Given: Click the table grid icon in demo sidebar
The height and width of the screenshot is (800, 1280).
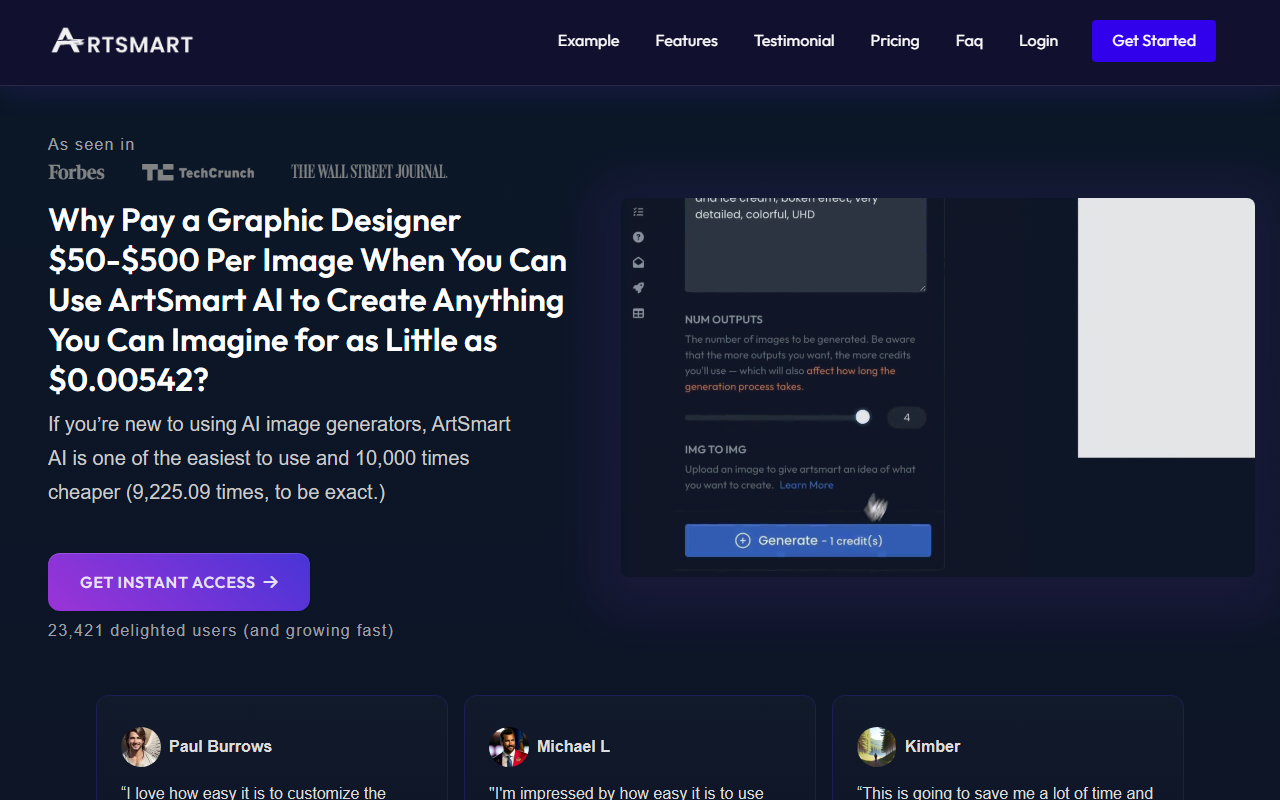Looking at the screenshot, I should click(638, 314).
